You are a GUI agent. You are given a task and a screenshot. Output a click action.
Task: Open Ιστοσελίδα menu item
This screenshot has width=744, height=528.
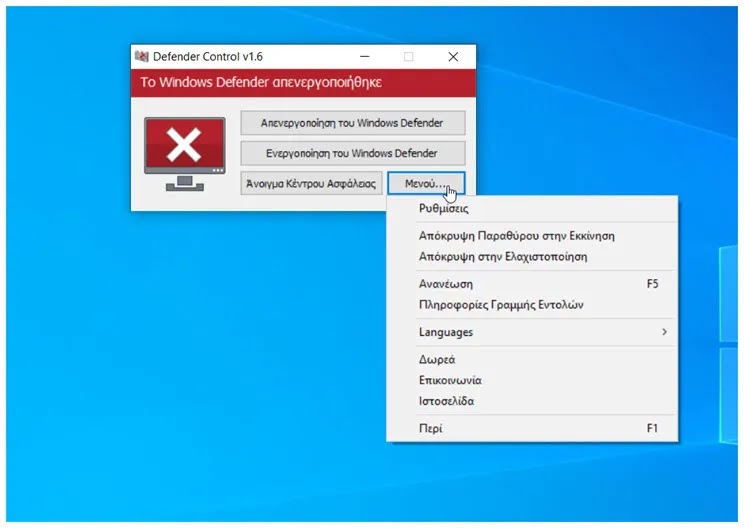tap(532, 401)
